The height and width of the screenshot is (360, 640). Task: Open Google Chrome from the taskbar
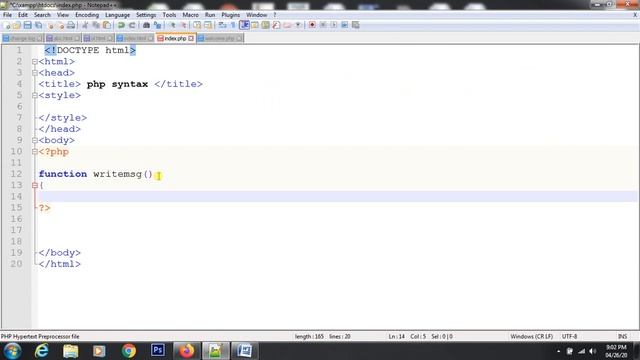coord(129,351)
